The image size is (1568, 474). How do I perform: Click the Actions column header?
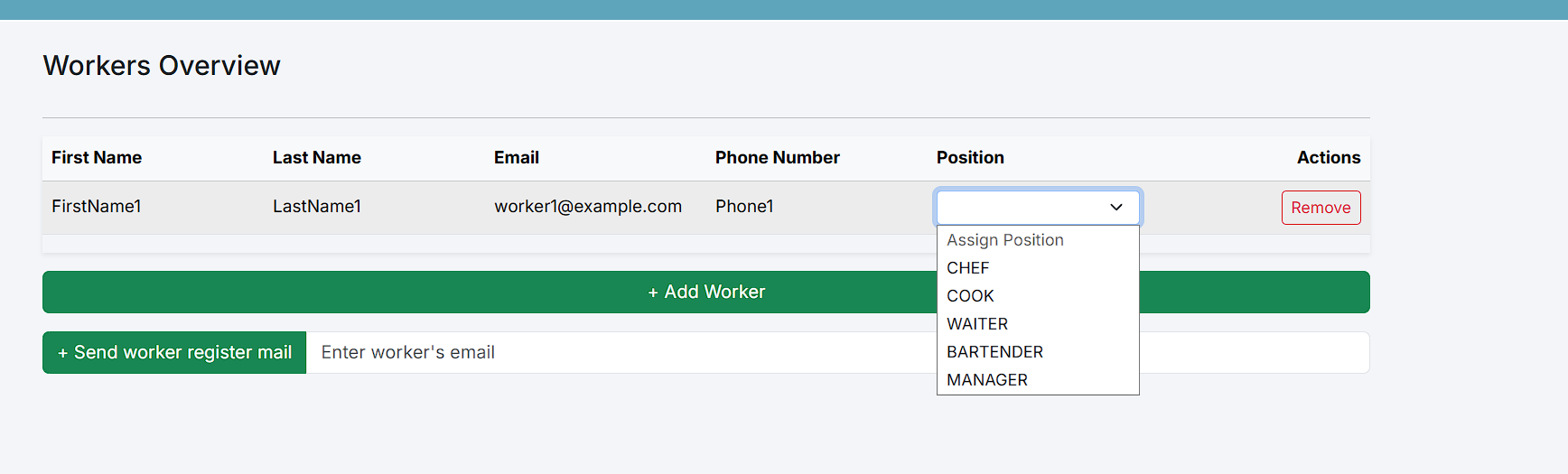(x=1328, y=158)
